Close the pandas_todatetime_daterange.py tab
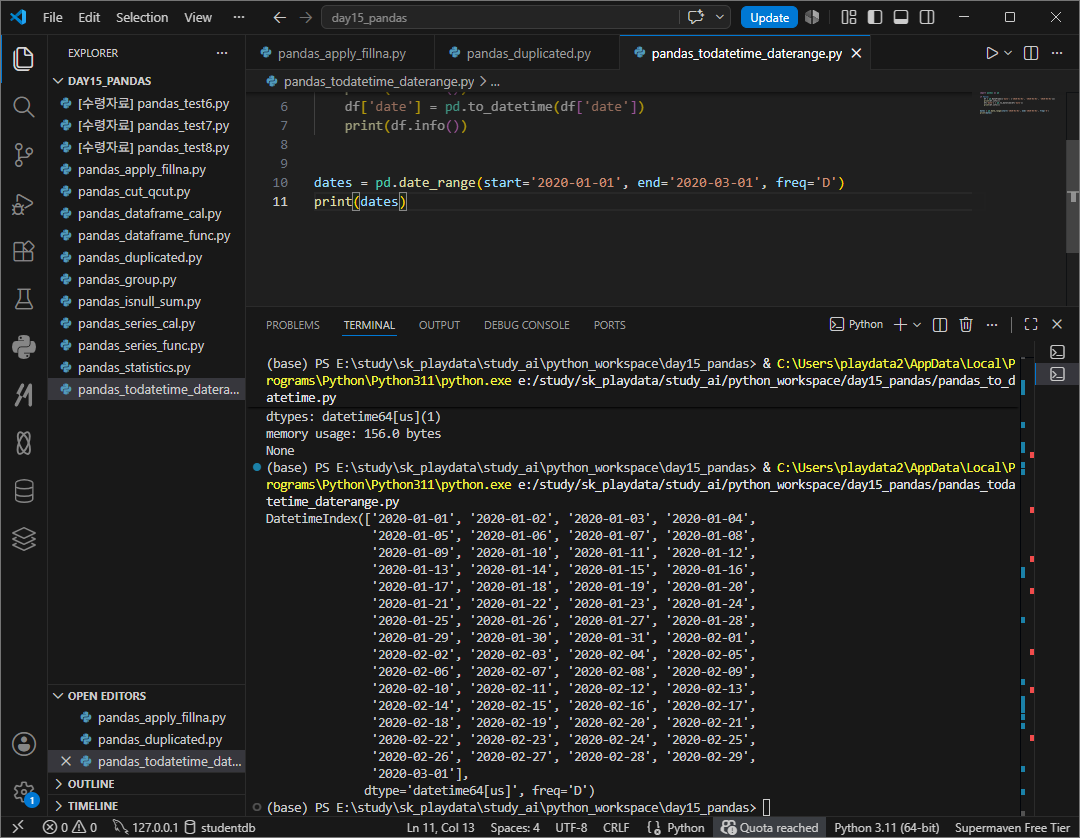The width and height of the screenshot is (1080, 838). [856, 53]
